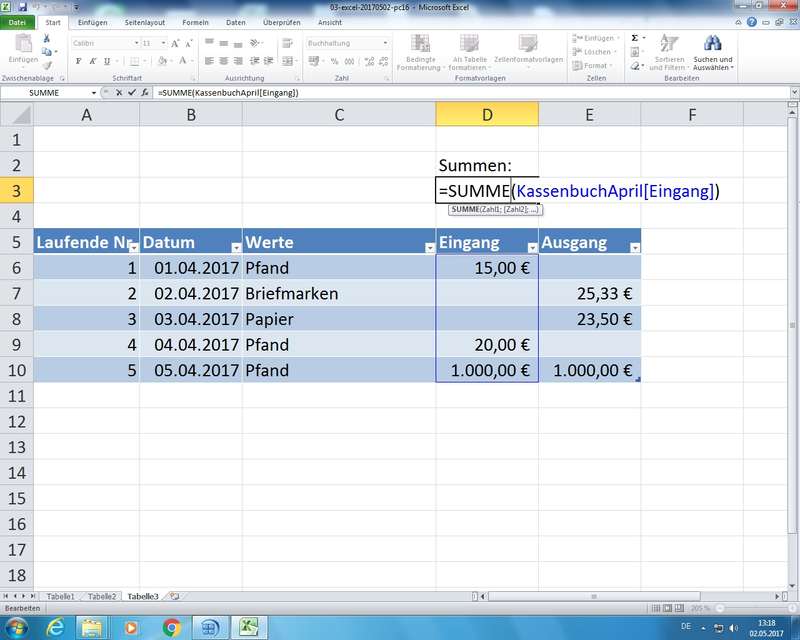The image size is (800, 640).
Task: Switch to normal view in status bar
Action: click(x=656, y=608)
